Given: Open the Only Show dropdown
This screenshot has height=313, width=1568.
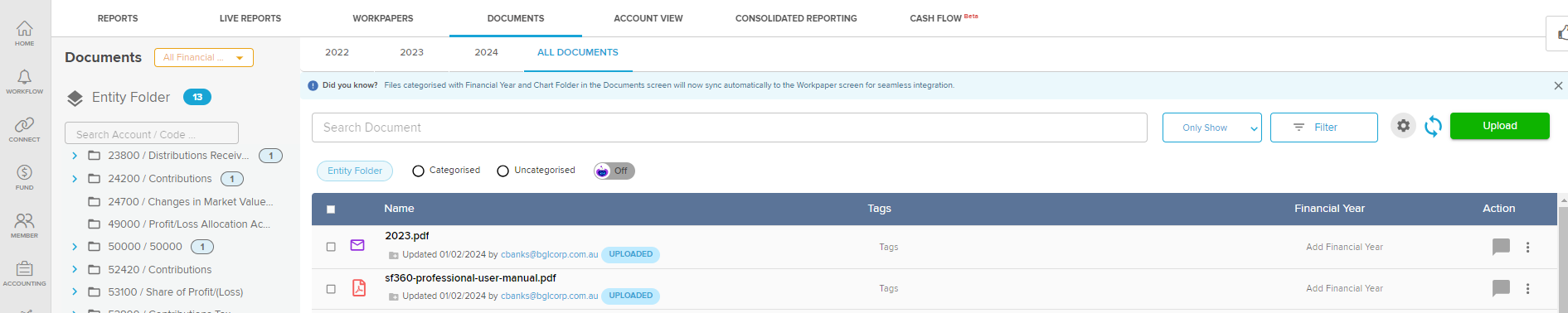Looking at the screenshot, I should pos(1211,128).
